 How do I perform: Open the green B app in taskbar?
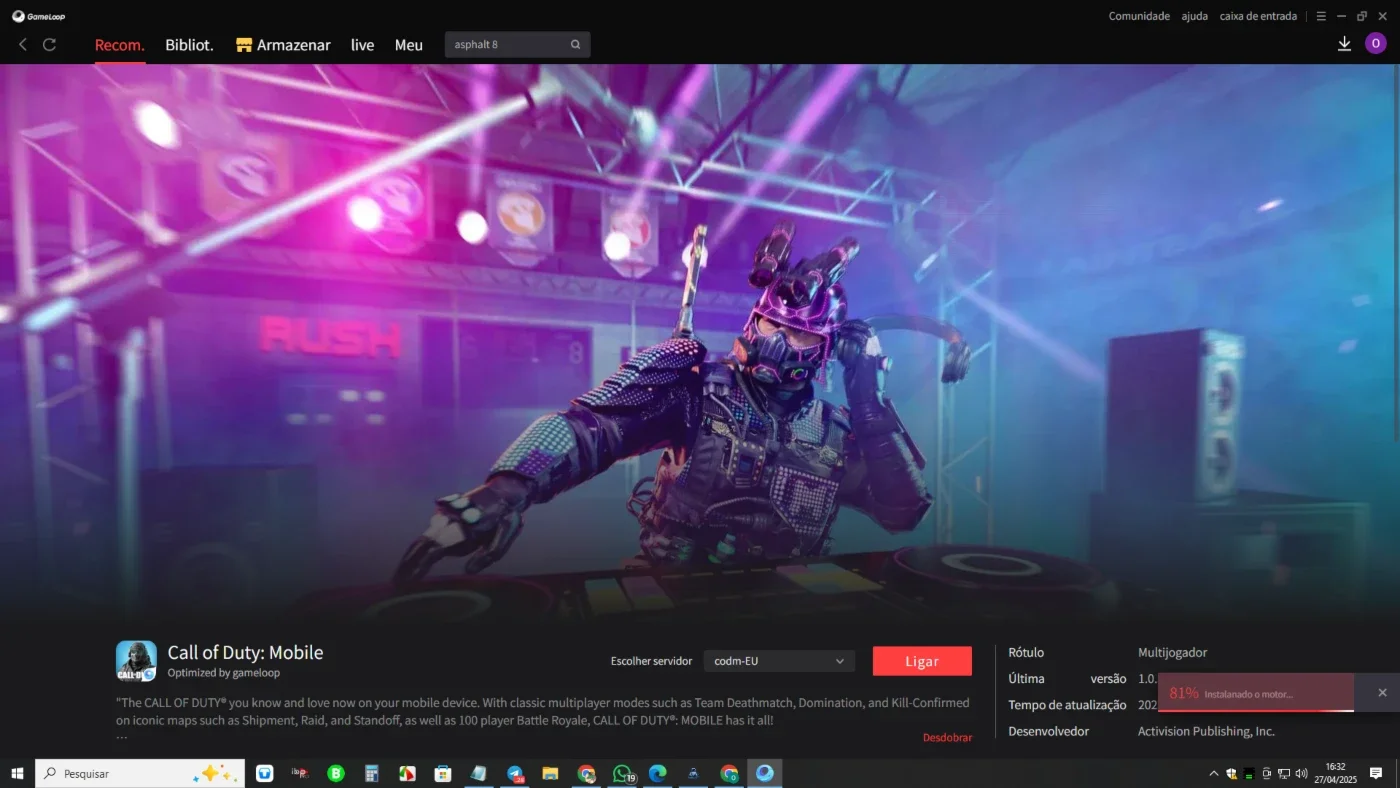point(336,773)
